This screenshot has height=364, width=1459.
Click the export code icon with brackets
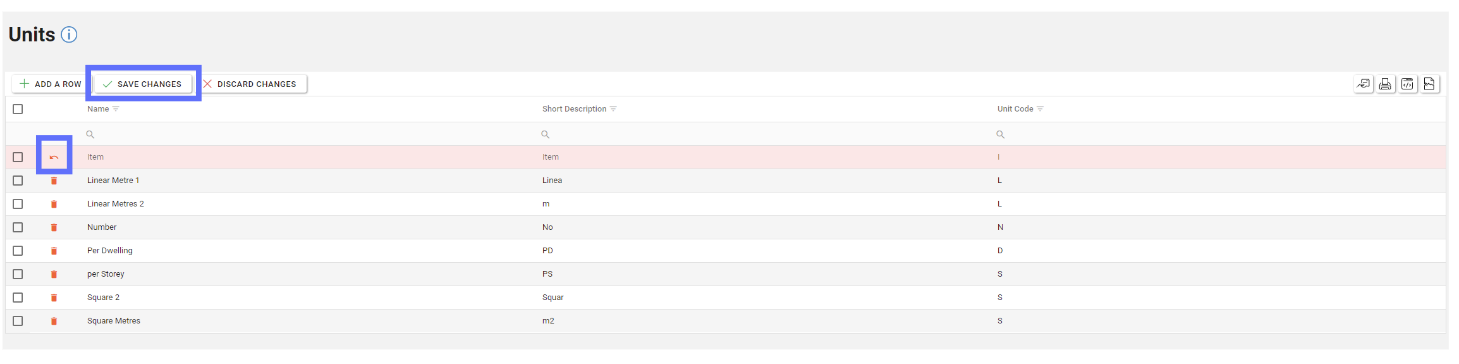pyautogui.click(x=1407, y=84)
